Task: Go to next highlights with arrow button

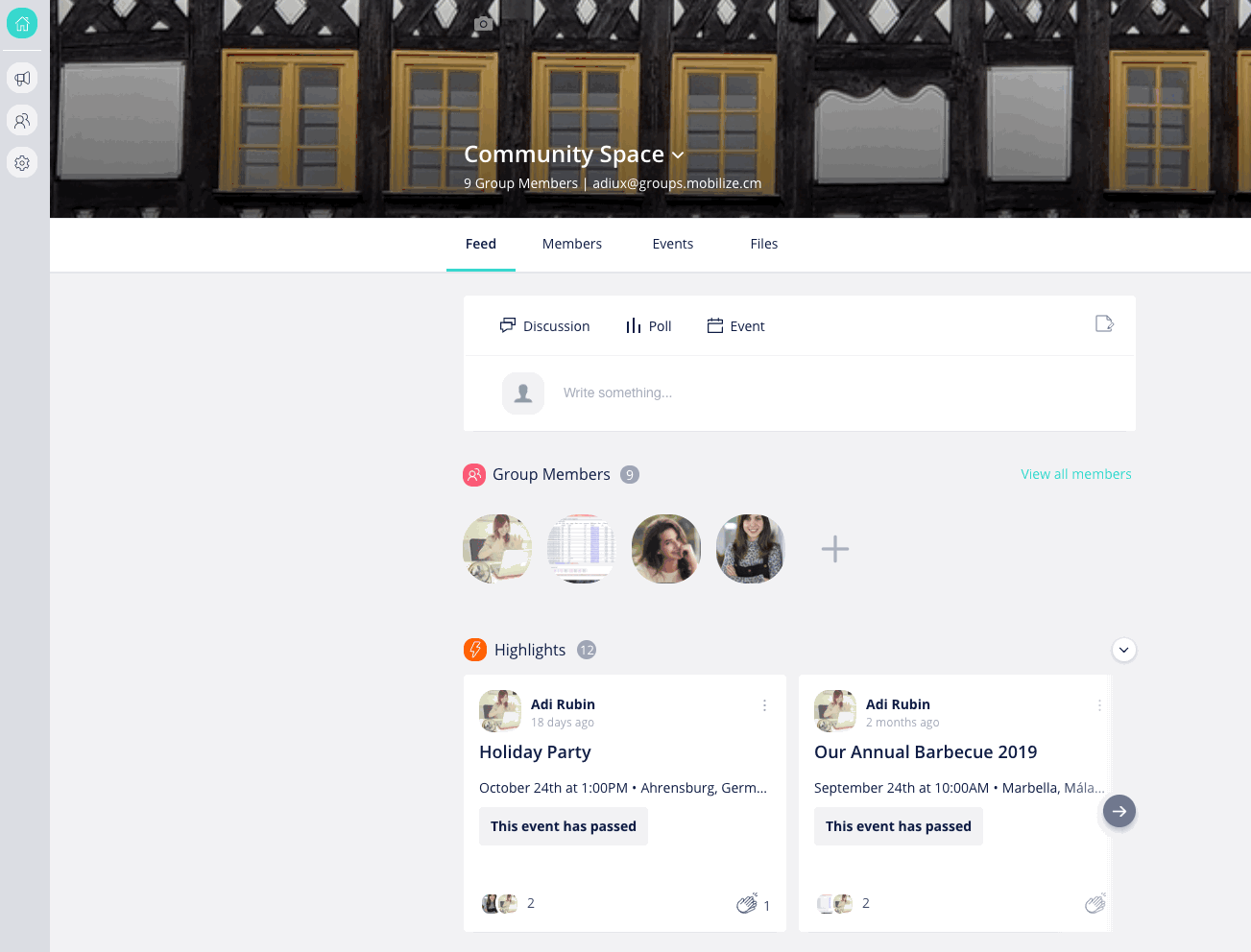Action: click(x=1119, y=811)
